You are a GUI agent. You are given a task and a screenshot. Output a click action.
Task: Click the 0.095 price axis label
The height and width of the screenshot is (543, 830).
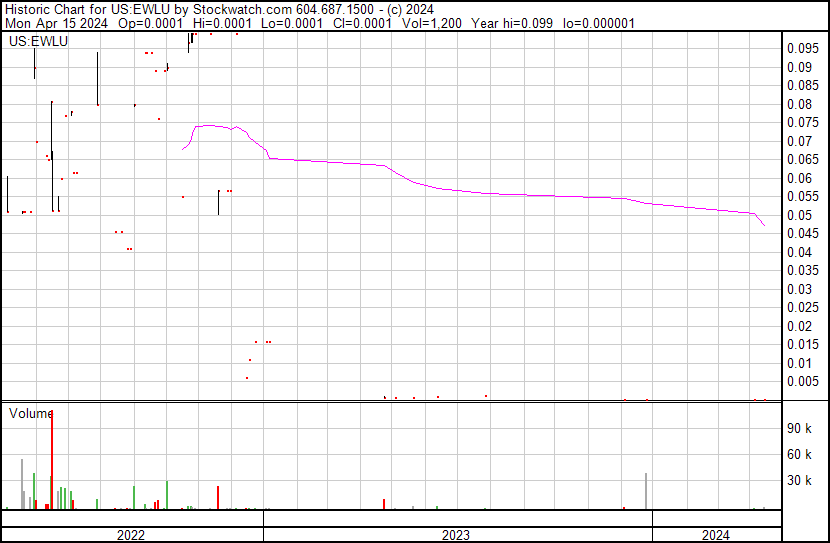coord(802,48)
